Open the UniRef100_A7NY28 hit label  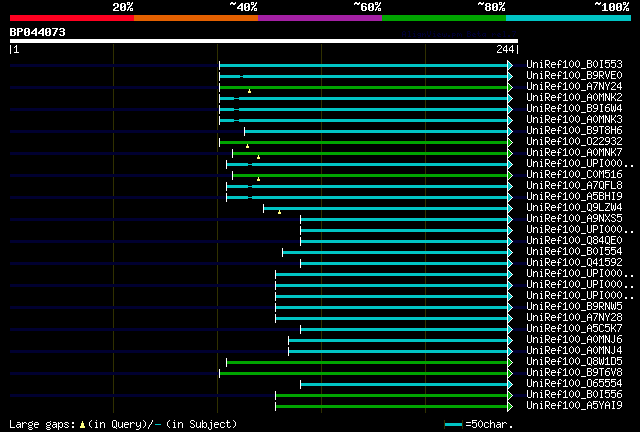tap(574, 318)
